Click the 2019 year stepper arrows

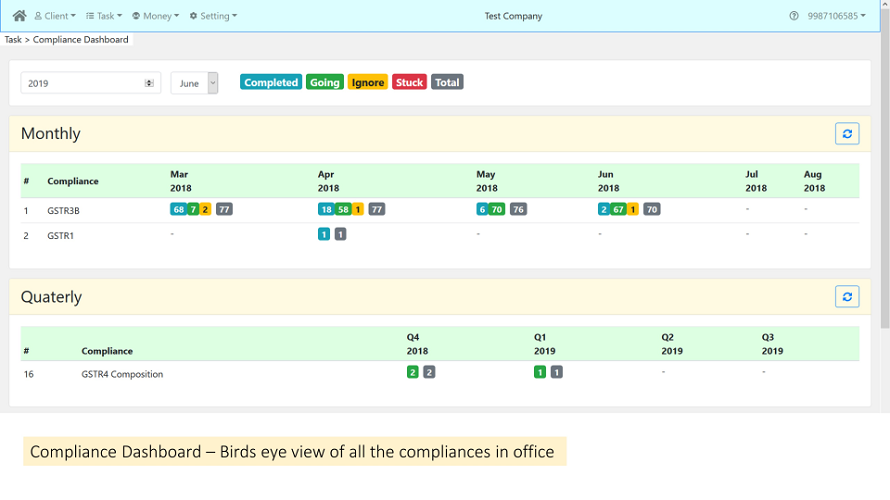[x=149, y=83]
